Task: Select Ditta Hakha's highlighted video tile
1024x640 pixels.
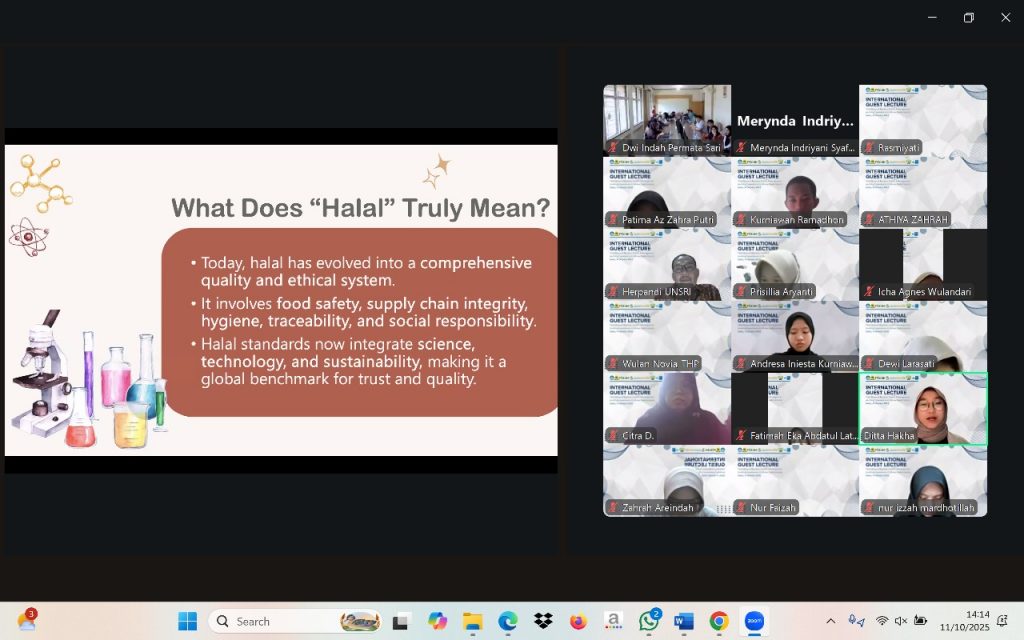Action: [923, 409]
